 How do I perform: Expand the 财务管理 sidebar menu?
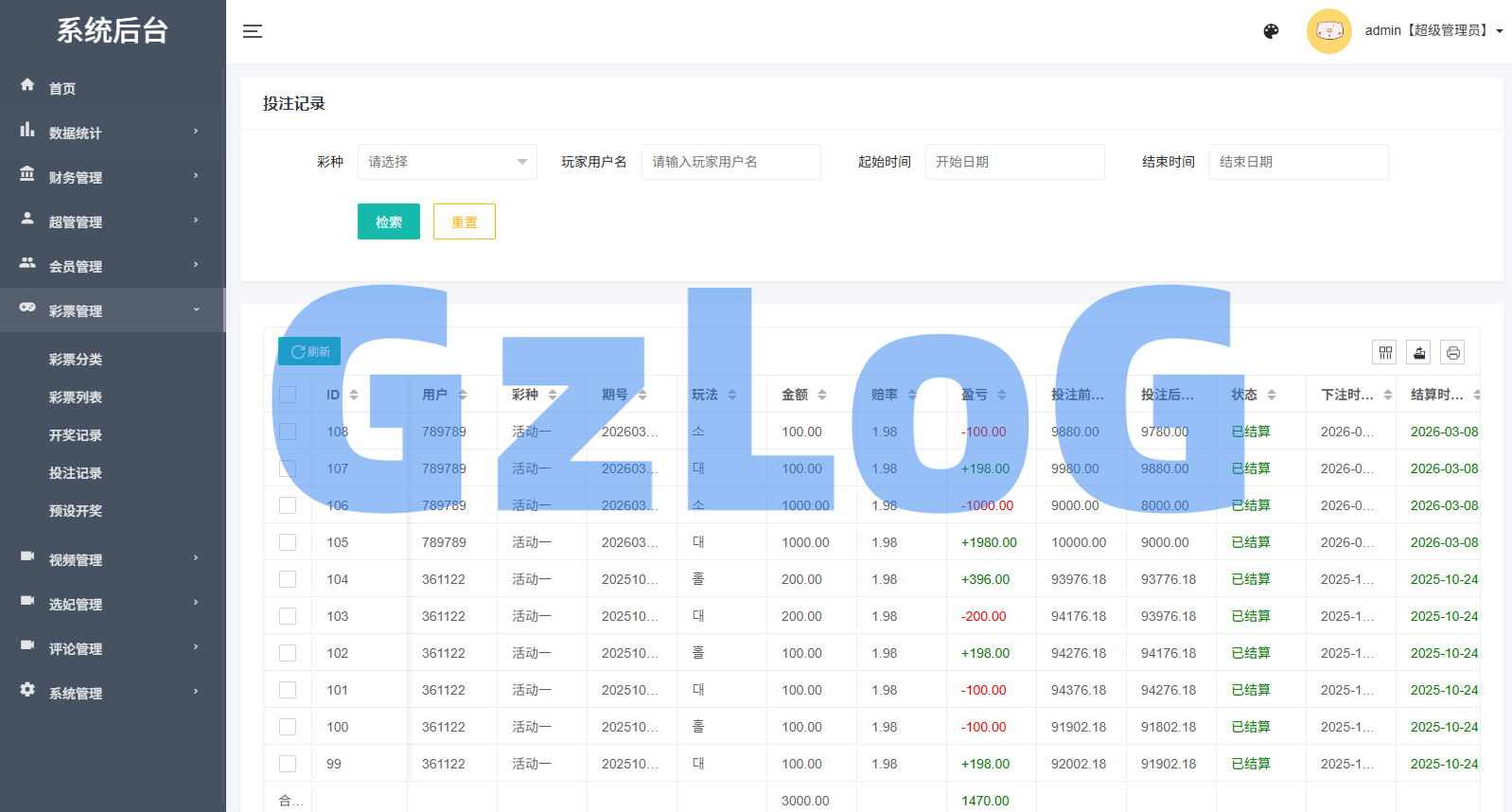tap(113, 177)
